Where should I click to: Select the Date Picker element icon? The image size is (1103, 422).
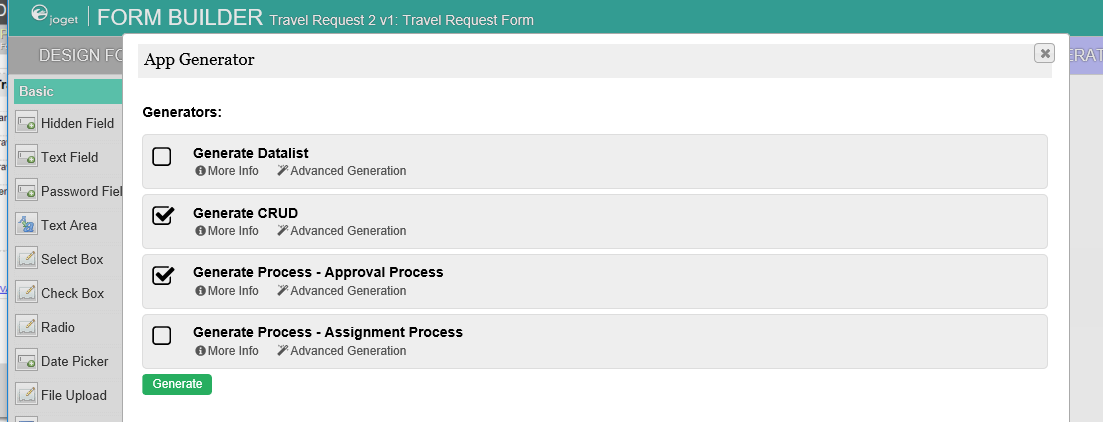[27, 361]
